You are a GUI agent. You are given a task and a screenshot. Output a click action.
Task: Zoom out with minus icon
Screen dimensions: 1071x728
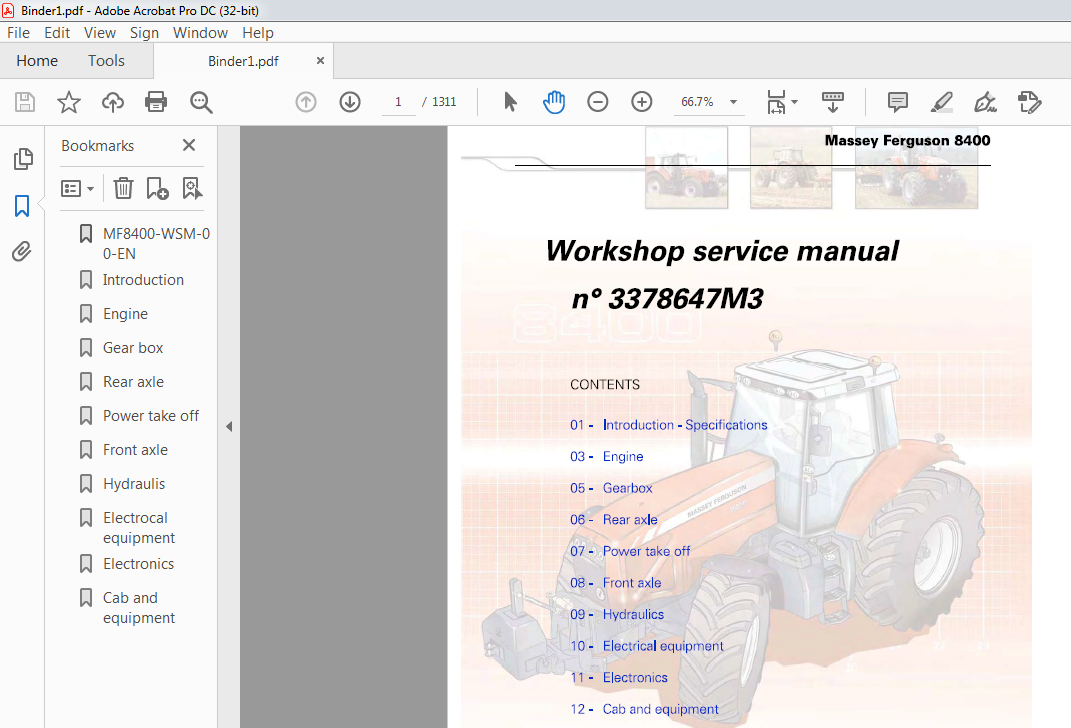(x=598, y=102)
